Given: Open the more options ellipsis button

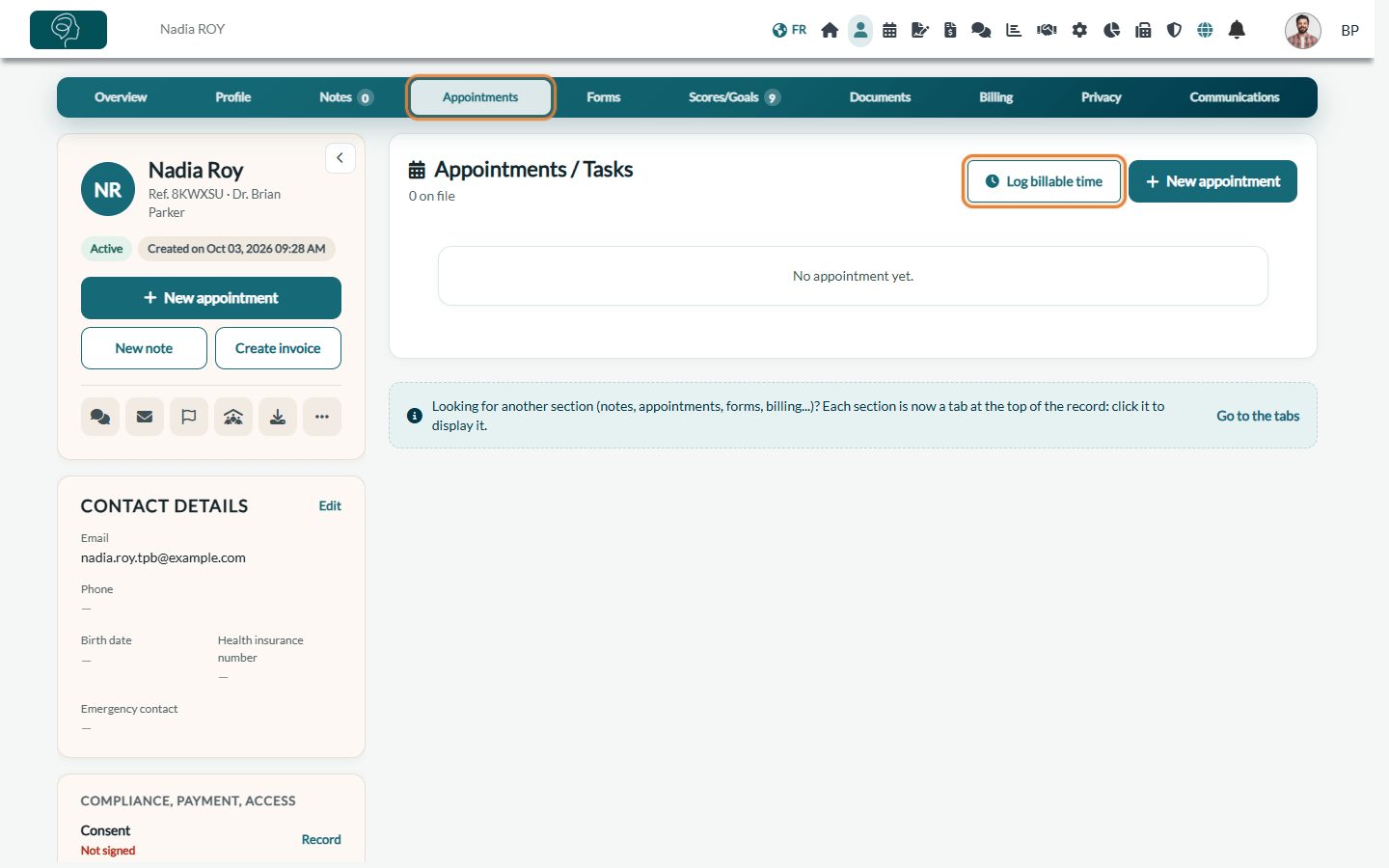Looking at the screenshot, I should coord(322,417).
